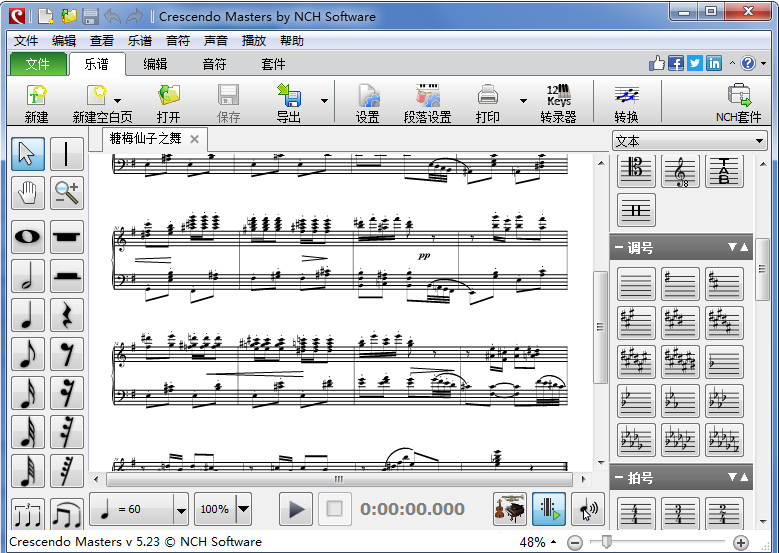Choose the TAB clef

pyautogui.click(x=724, y=170)
